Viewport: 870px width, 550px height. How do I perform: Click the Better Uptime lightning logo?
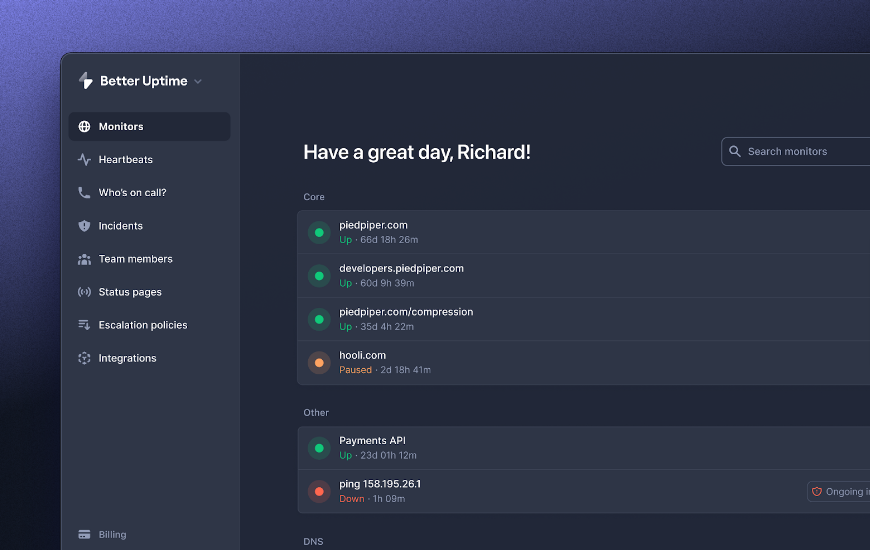(85, 81)
